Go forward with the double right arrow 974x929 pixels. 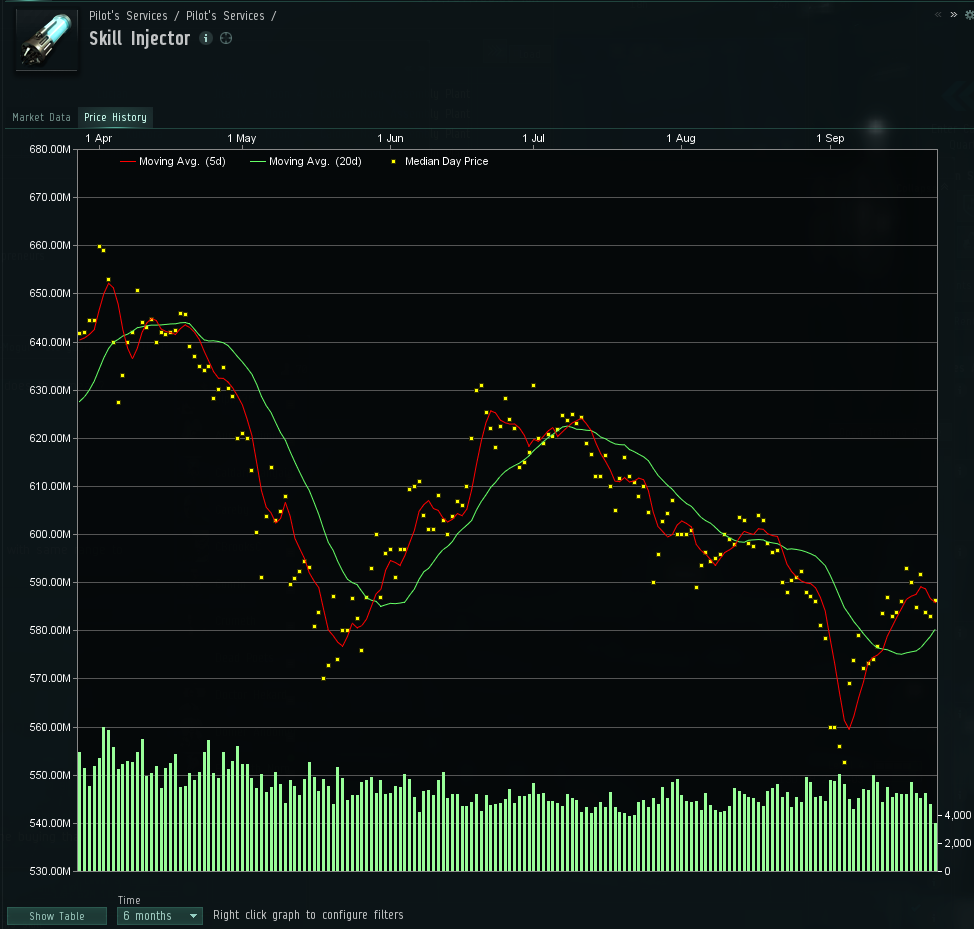(x=954, y=15)
